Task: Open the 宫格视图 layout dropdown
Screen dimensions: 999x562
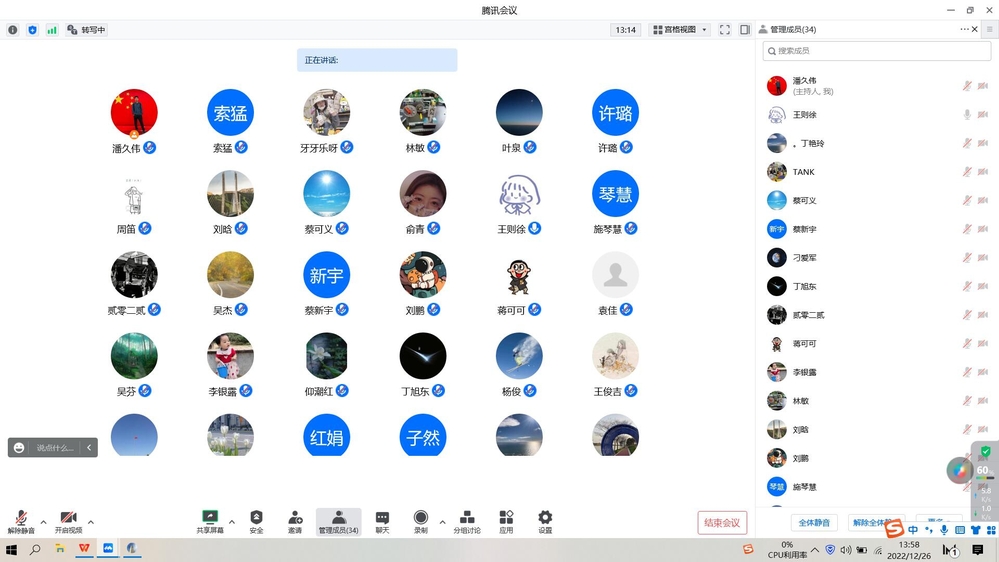Action: coord(679,30)
